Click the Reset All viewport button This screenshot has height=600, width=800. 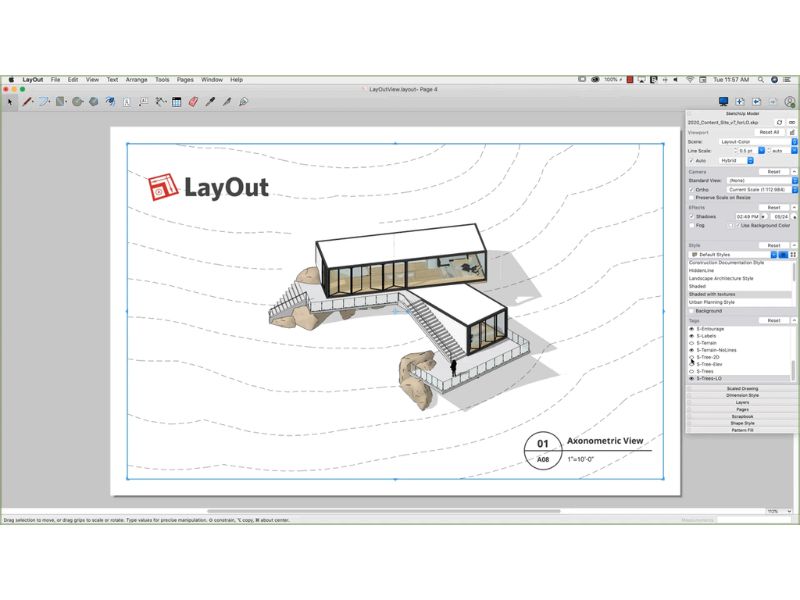click(768, 132)
